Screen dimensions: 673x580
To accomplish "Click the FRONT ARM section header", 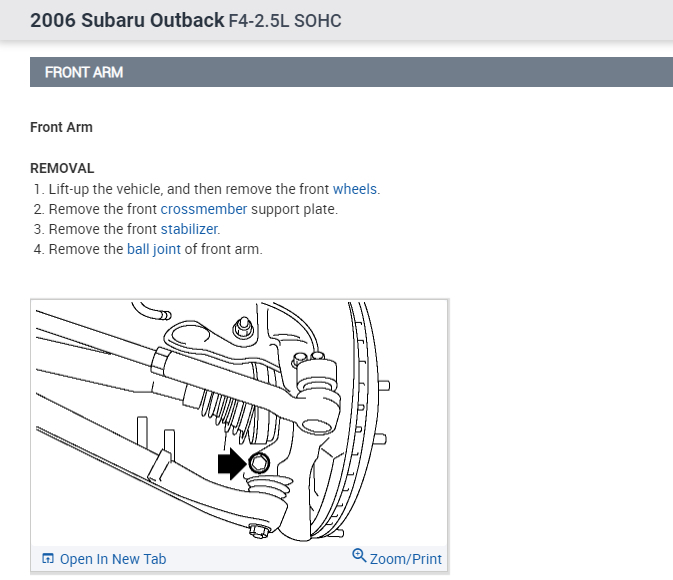I will (x=351, y=72).
